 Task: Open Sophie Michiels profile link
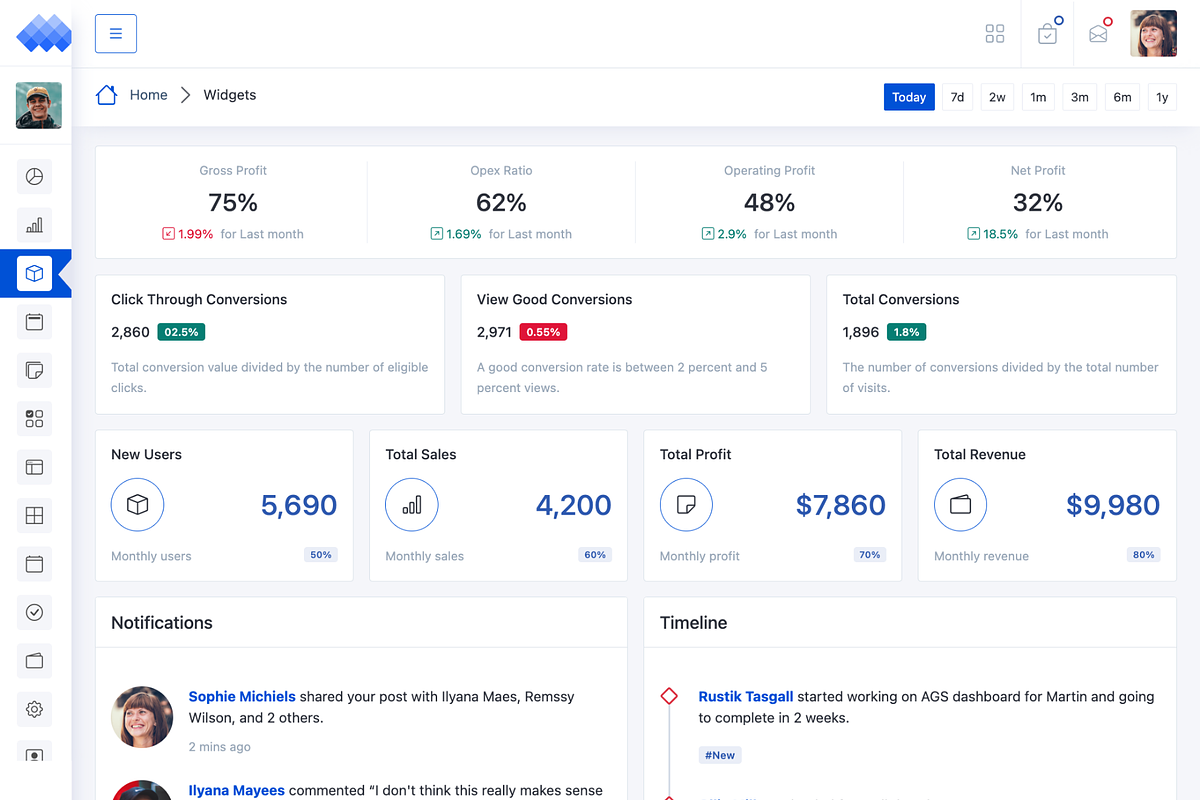coord(242,697)
